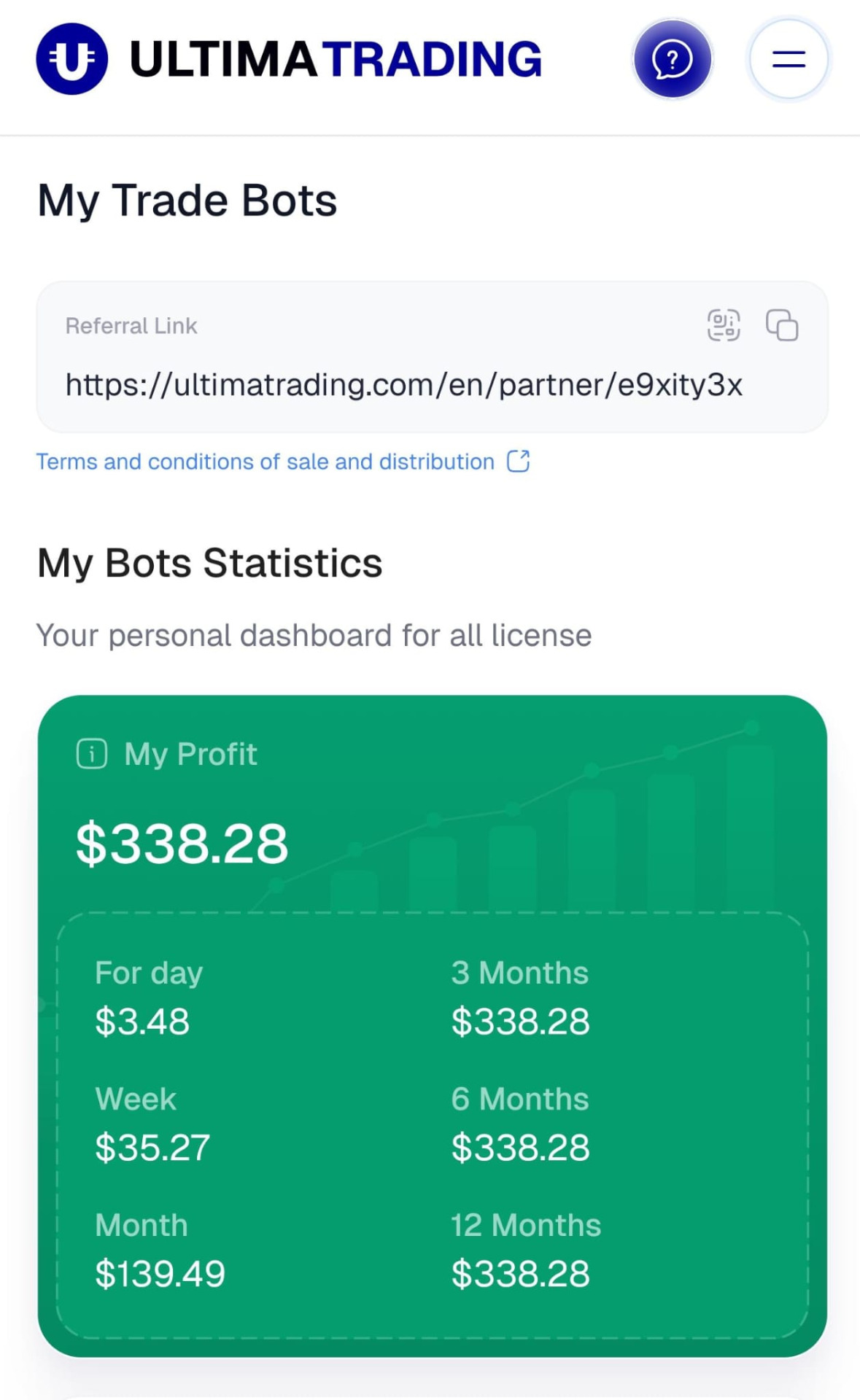The width and height of the screenshot is (860, 1400).
Task: Click the external link icon beside terms
Action: coord(519,461)
